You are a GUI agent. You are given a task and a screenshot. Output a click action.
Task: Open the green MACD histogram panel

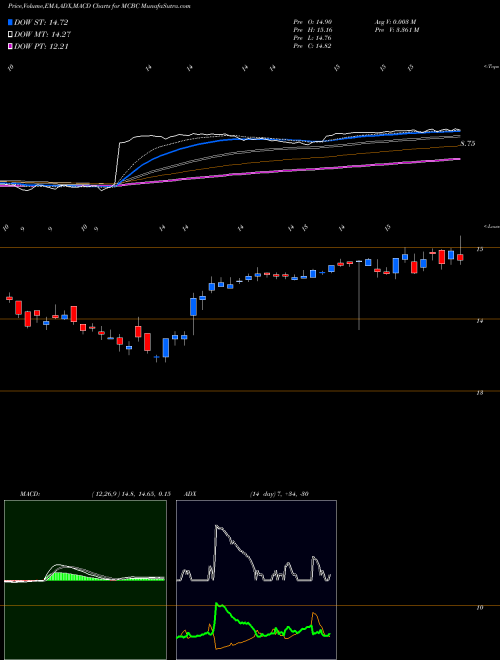click(85, 580)
